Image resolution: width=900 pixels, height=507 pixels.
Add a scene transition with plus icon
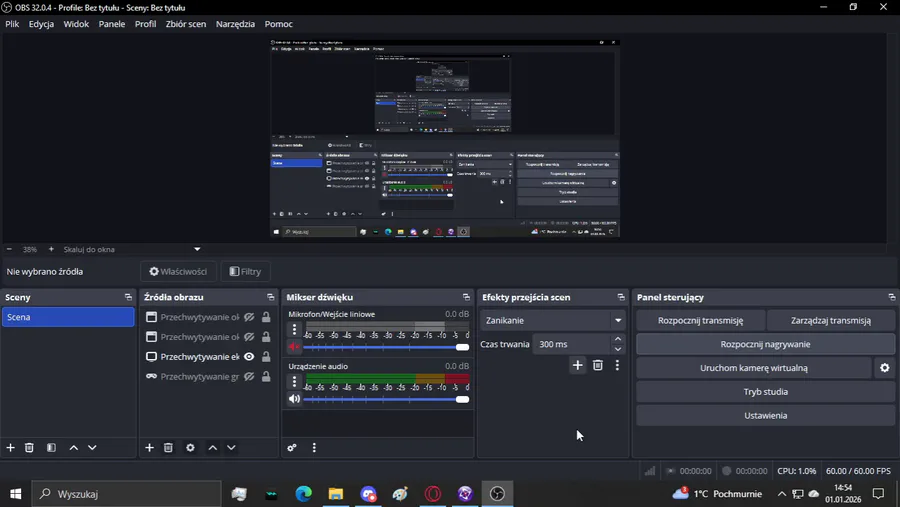coord(577,365)
